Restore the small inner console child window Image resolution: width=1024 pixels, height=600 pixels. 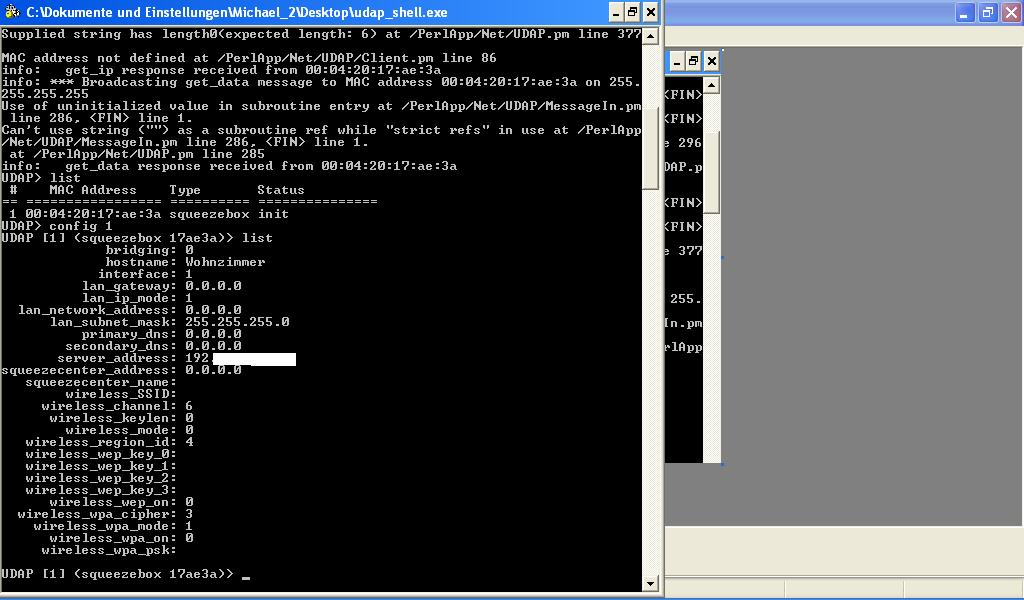(x=694, y=61)
